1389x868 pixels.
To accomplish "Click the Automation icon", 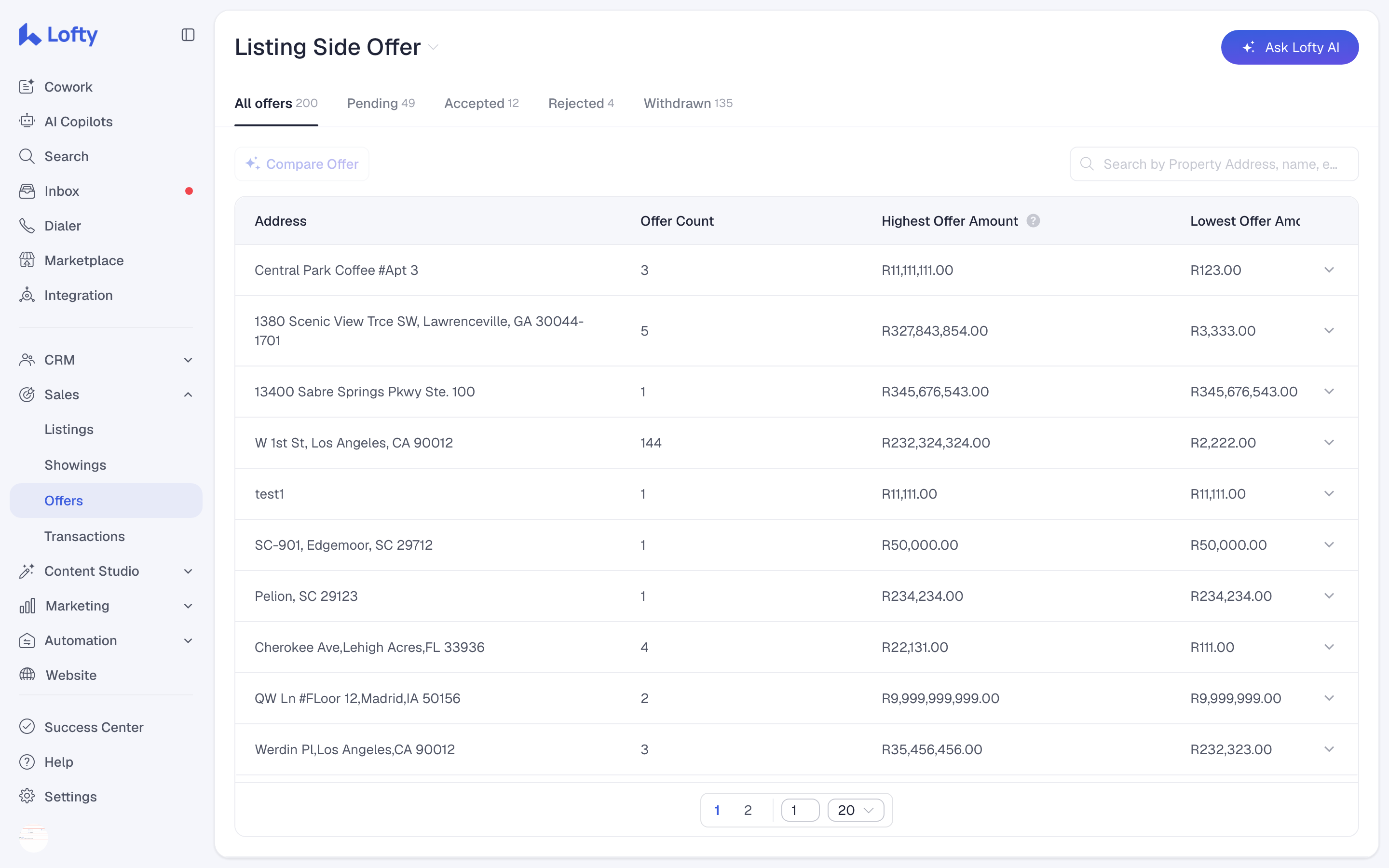I will (x=27, y=641).
